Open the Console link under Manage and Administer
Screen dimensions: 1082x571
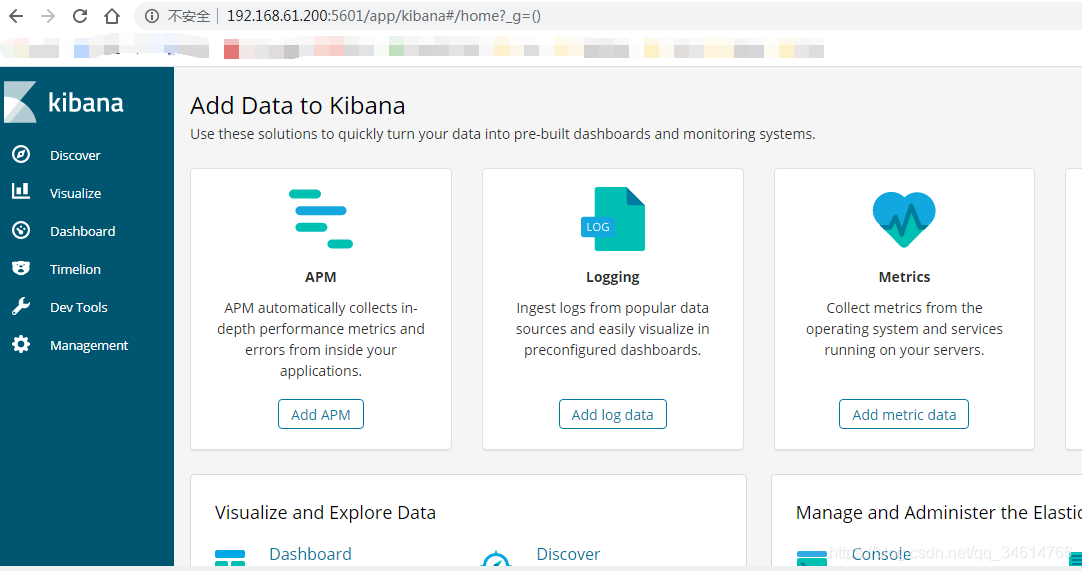881,554
